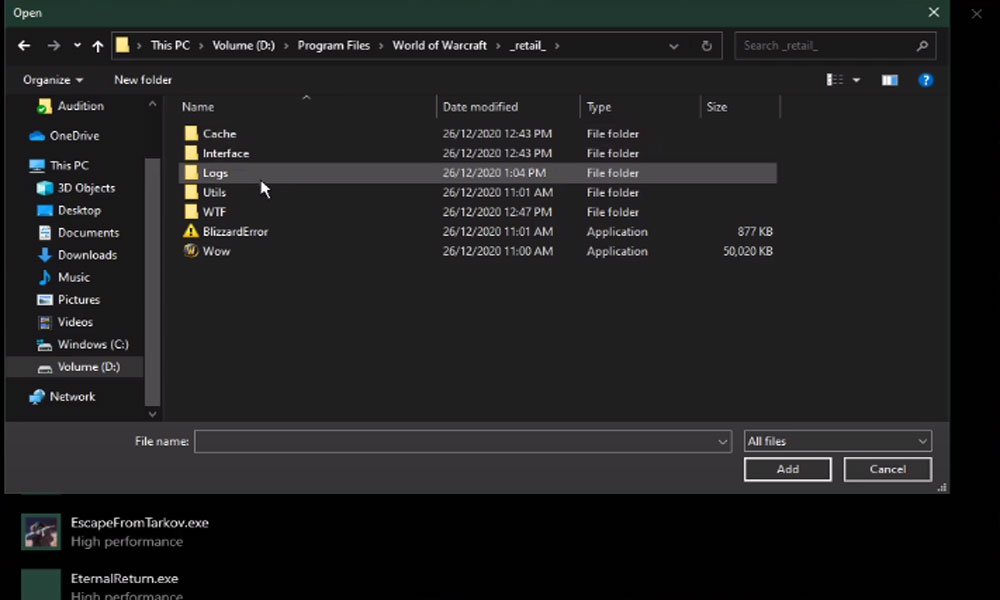Viewport: 1000px width, 600px height.
Task: Click the 877 KB size of BlizzardError
Action: click(754, 231)
